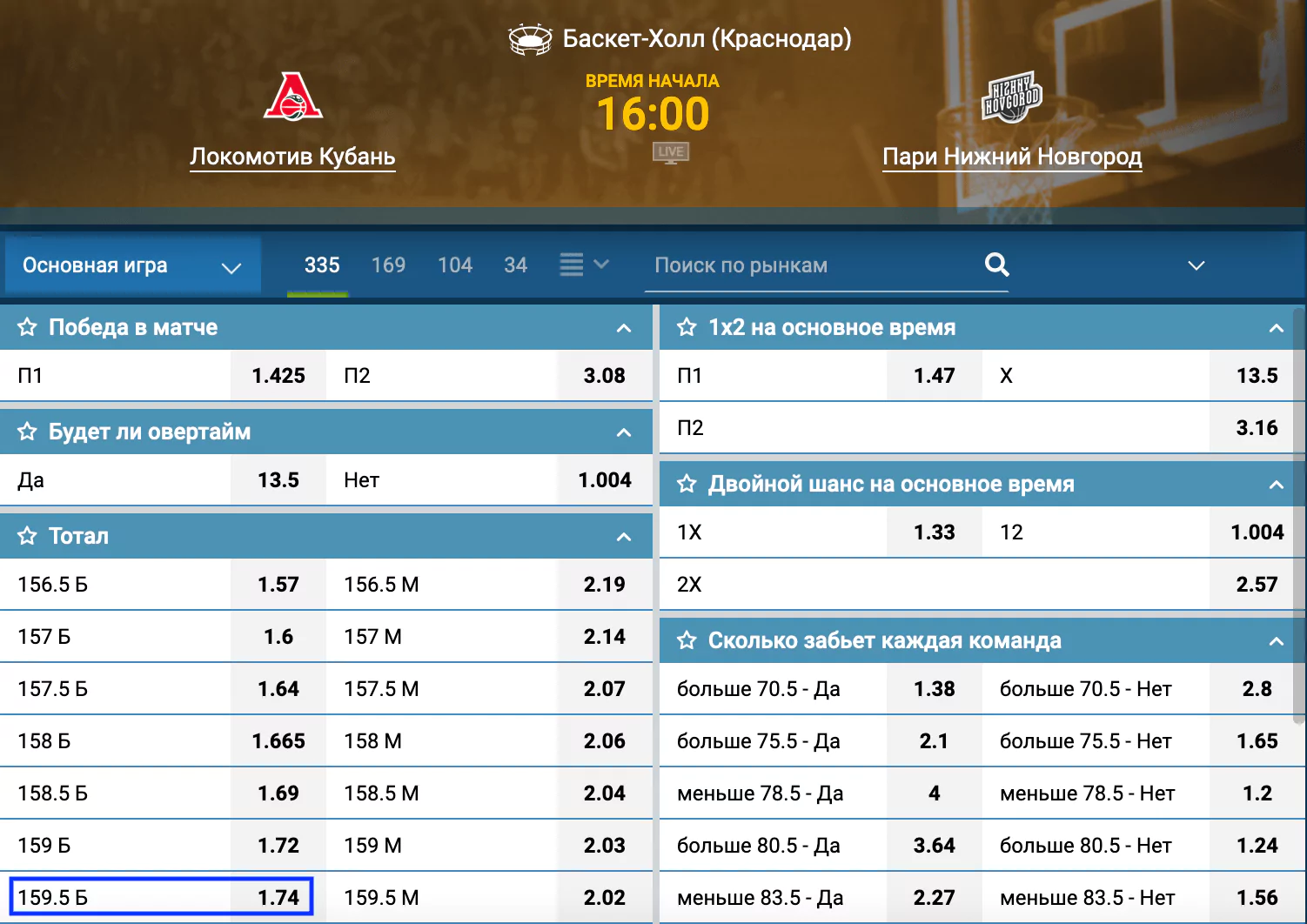Select the 104 markets tab
The height and width of the screenshot is (924, 1307).
[x=455, y=265]
